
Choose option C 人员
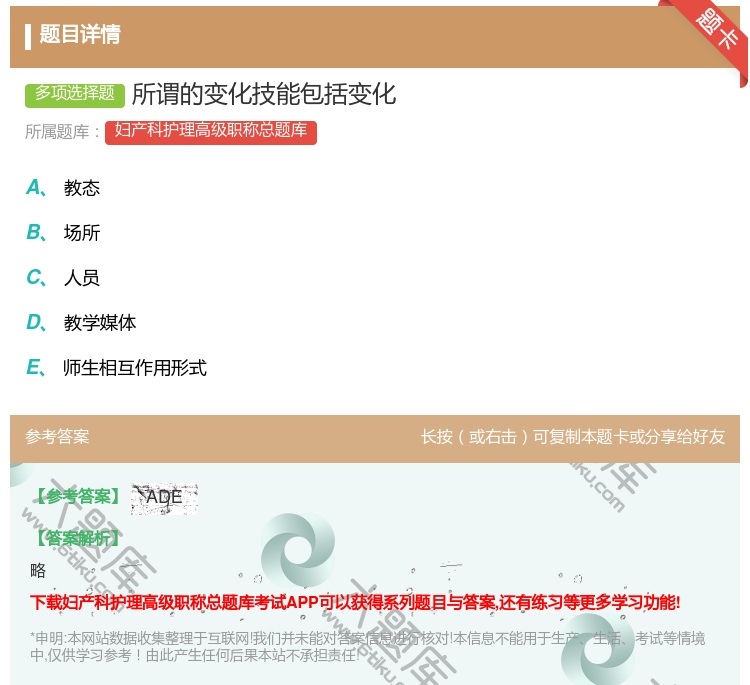point(63,278)
